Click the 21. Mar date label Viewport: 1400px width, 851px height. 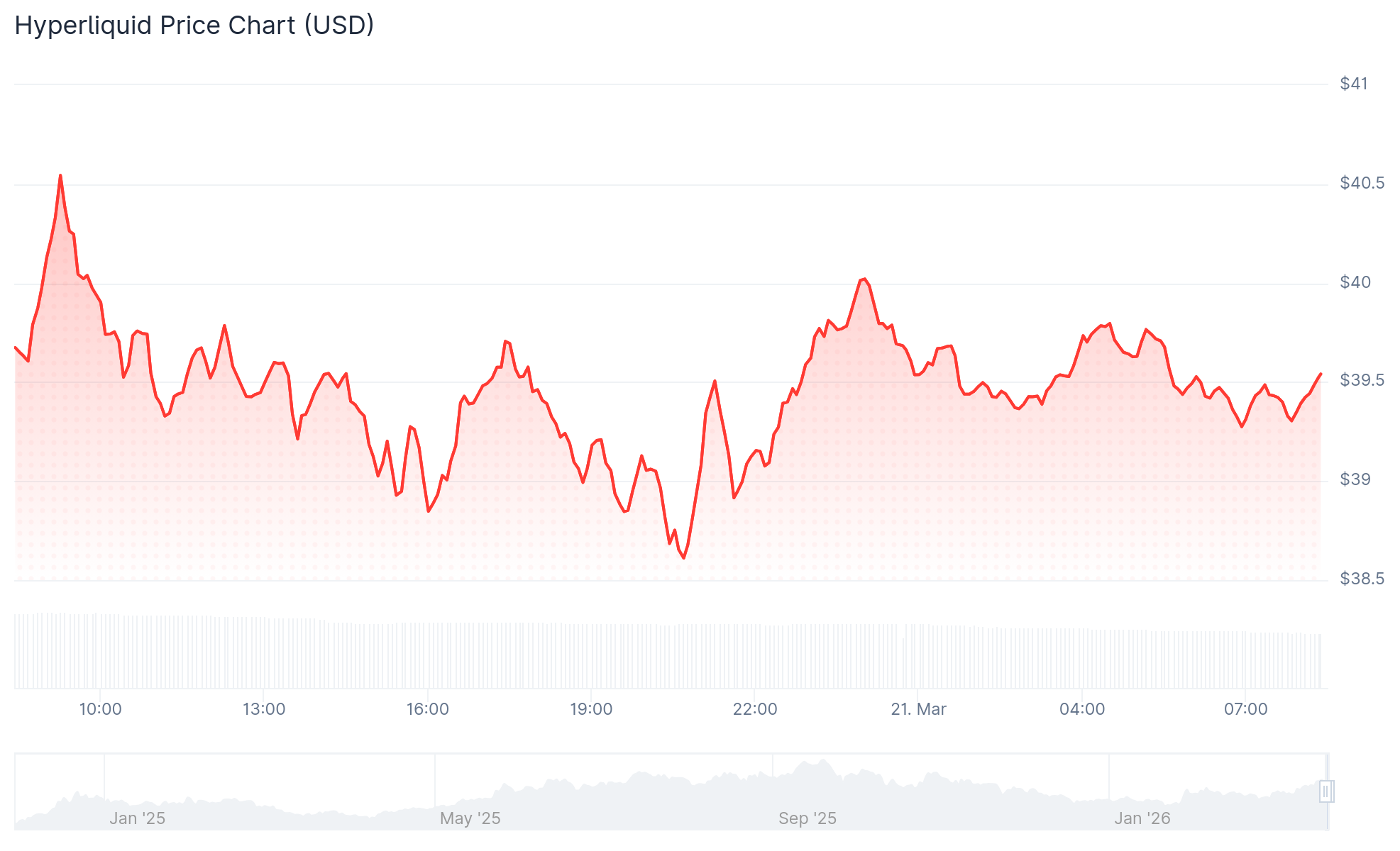pyautogui.click(x=918, y=709)
